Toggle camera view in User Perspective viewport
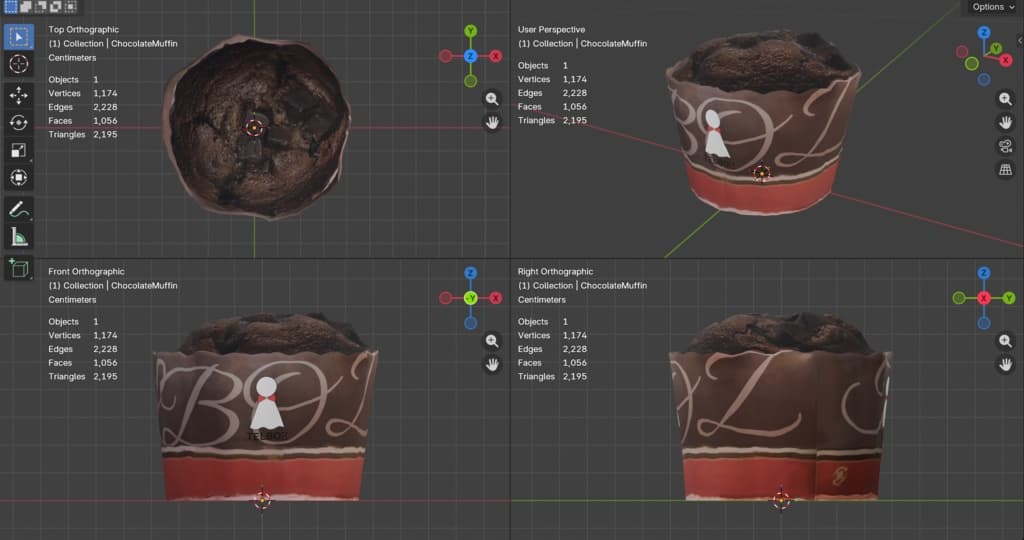This screenshot has height=540, width=1024. [x=1005, y=146]
